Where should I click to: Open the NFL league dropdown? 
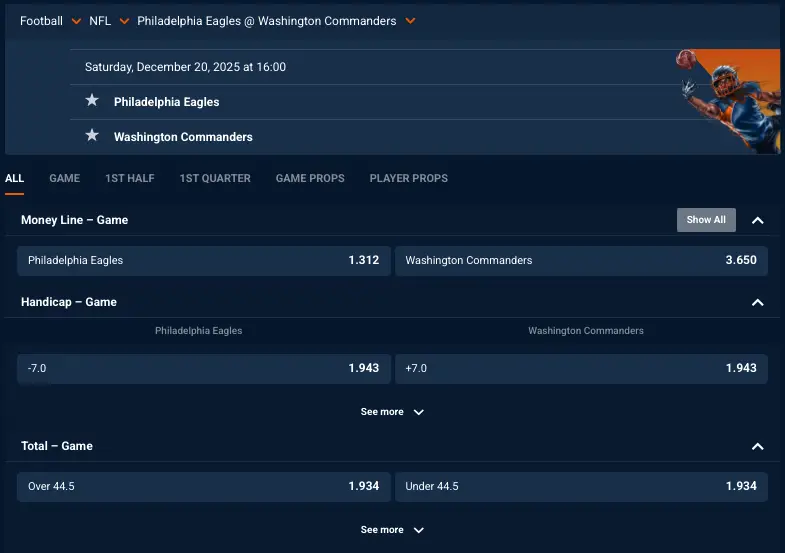tap(124, 21)
